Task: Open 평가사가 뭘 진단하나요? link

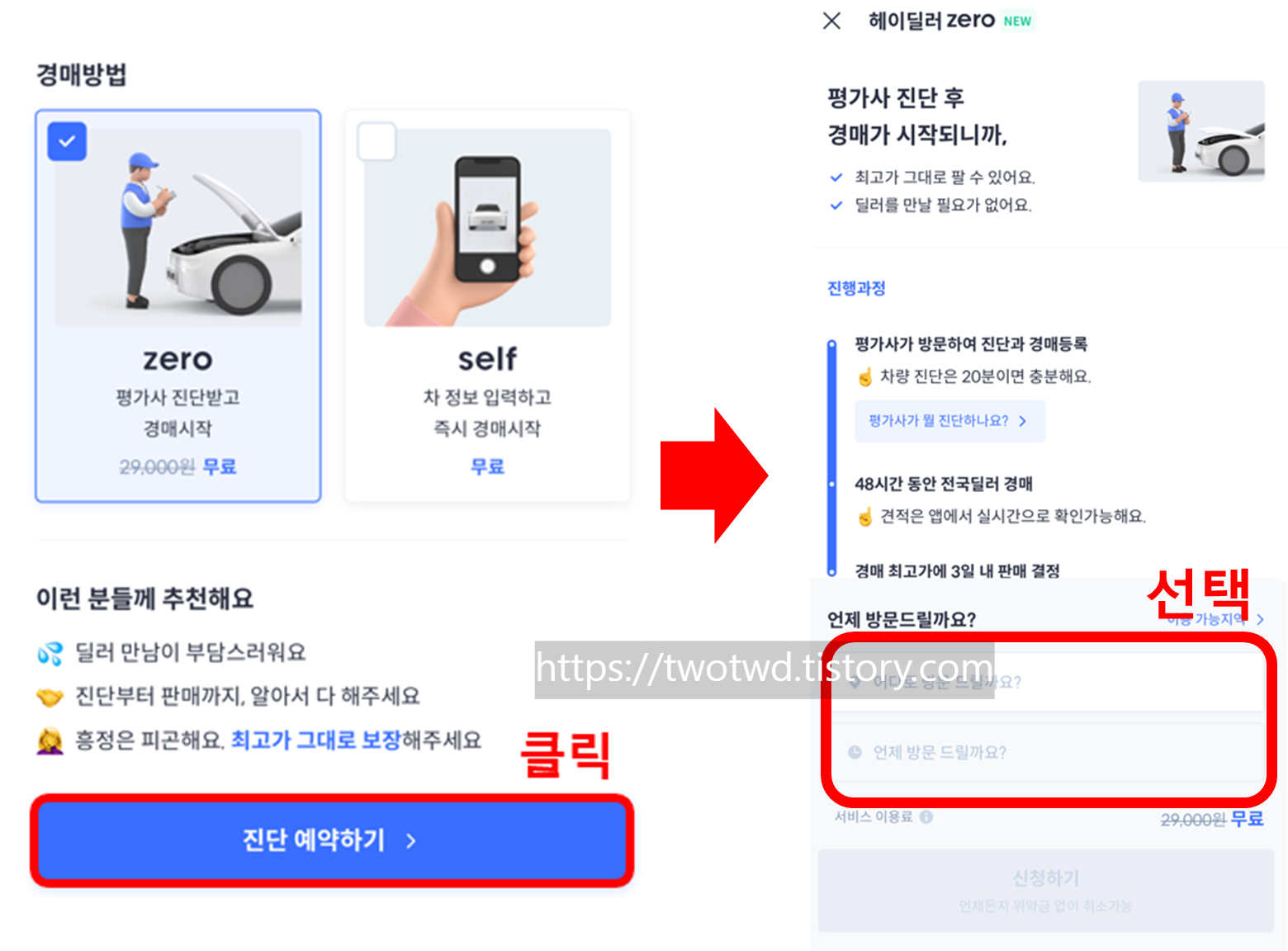Action: [949, 421]
